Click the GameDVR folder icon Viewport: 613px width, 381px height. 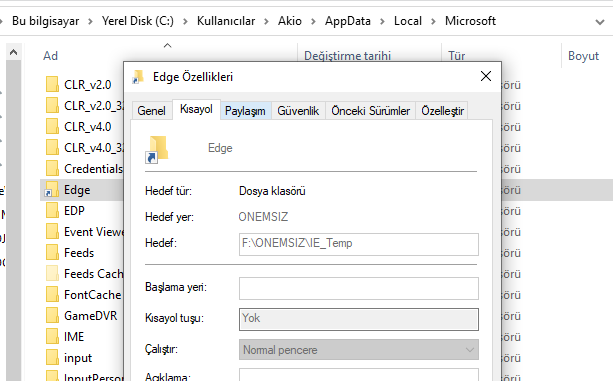[52, 316]
